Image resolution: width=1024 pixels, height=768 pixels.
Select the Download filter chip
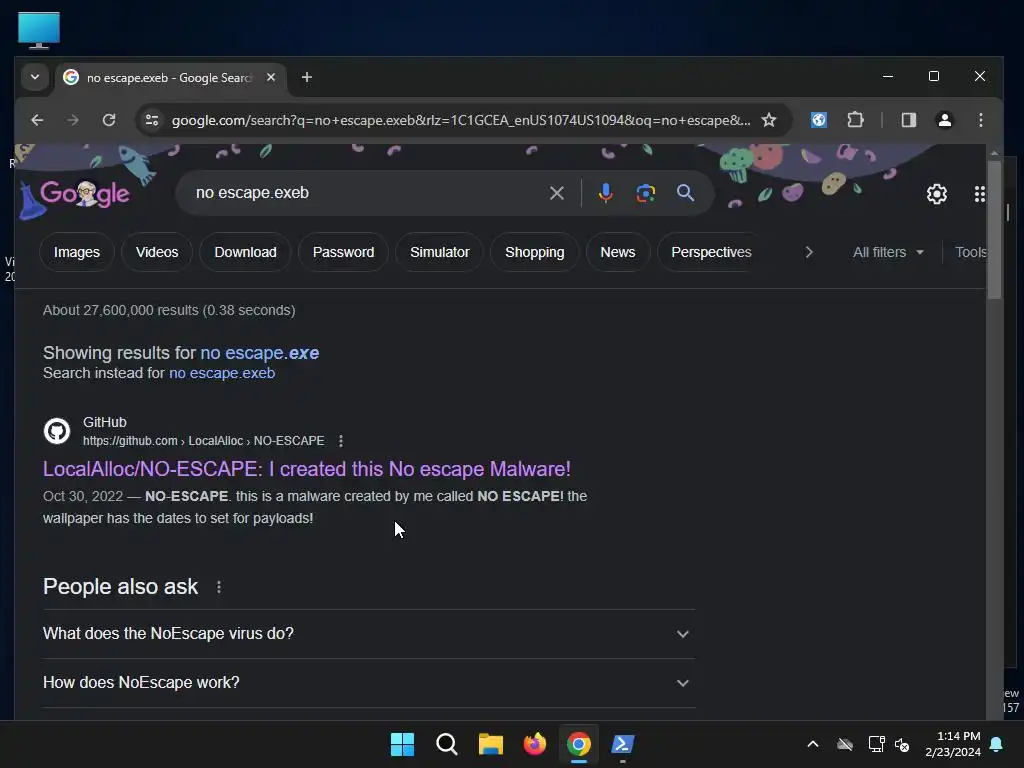click(246, 252)
